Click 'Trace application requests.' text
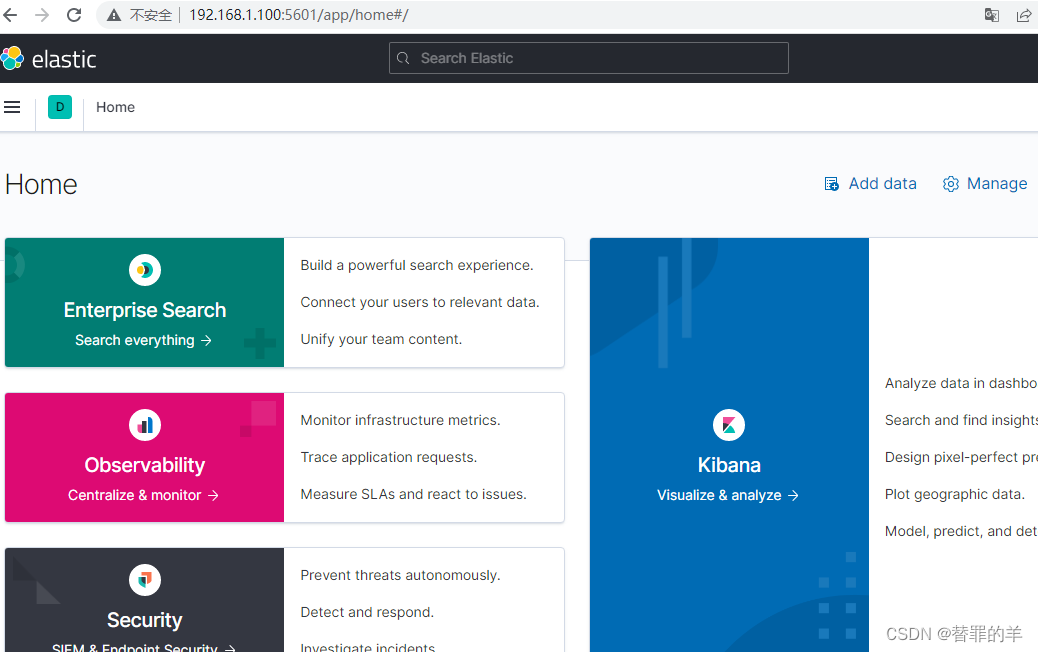1038x652 pixels. pyautogui.click(x=389, y=457)
